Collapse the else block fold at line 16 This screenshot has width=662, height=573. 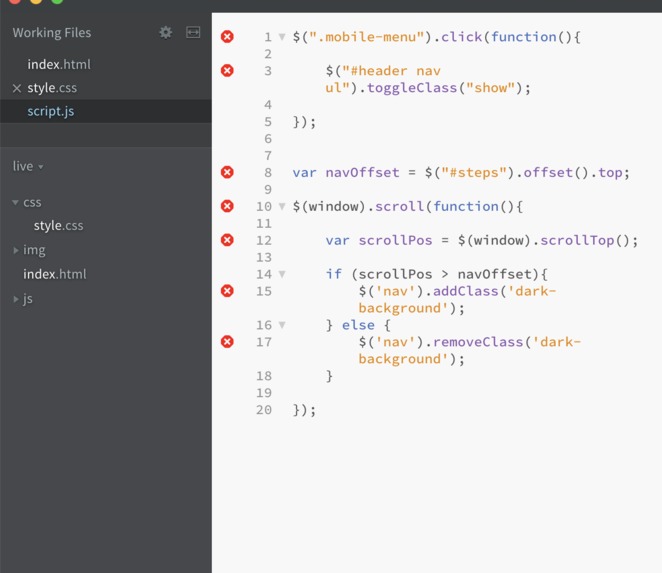point(282,325)
